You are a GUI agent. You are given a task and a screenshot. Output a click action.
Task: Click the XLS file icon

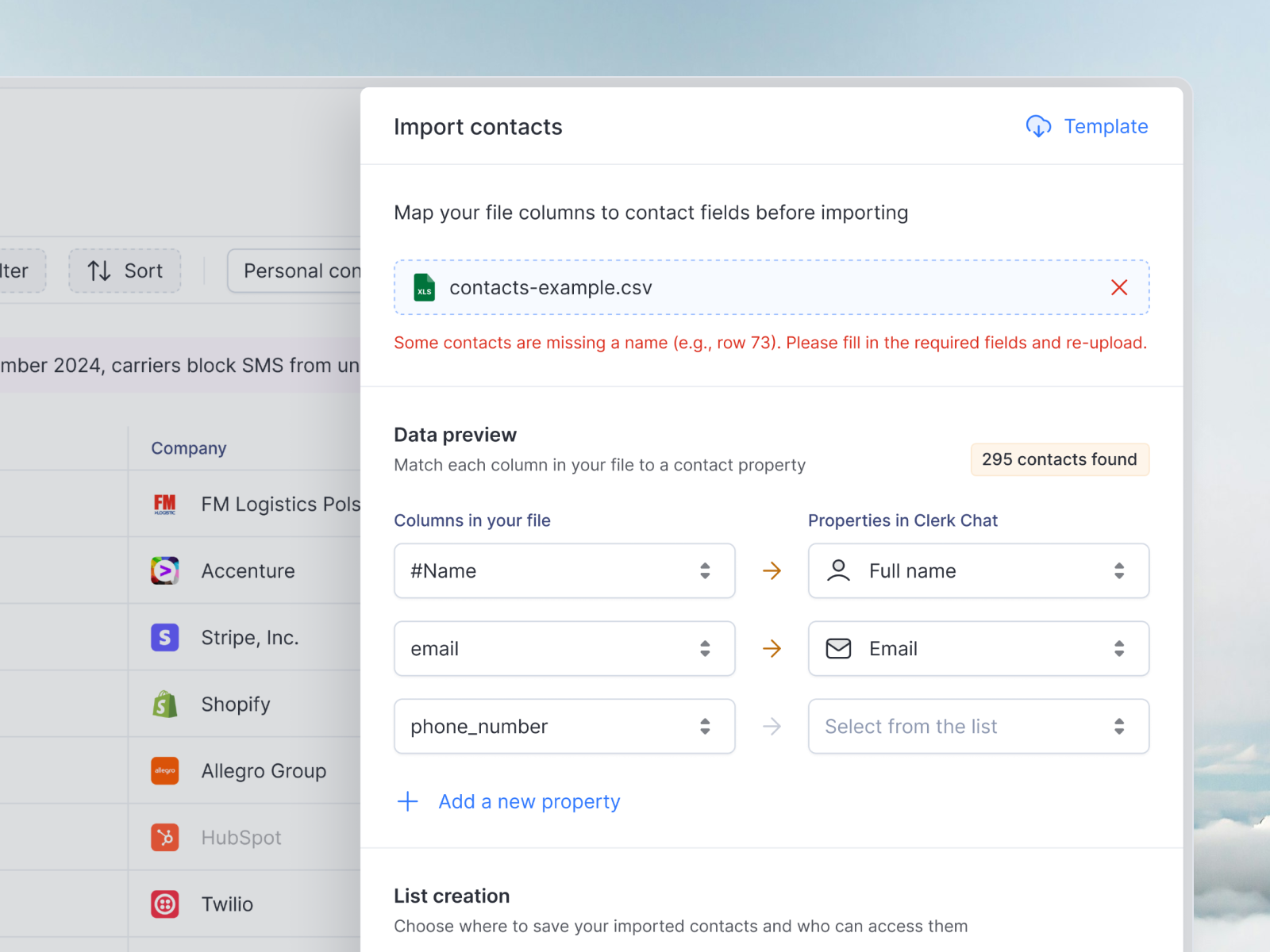(425, 287)
